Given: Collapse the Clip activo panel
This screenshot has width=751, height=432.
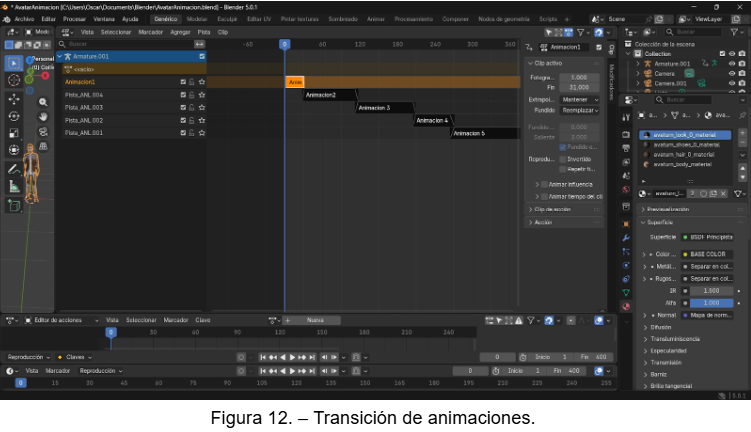Looking at the screenshot, I should pos(564,63).
